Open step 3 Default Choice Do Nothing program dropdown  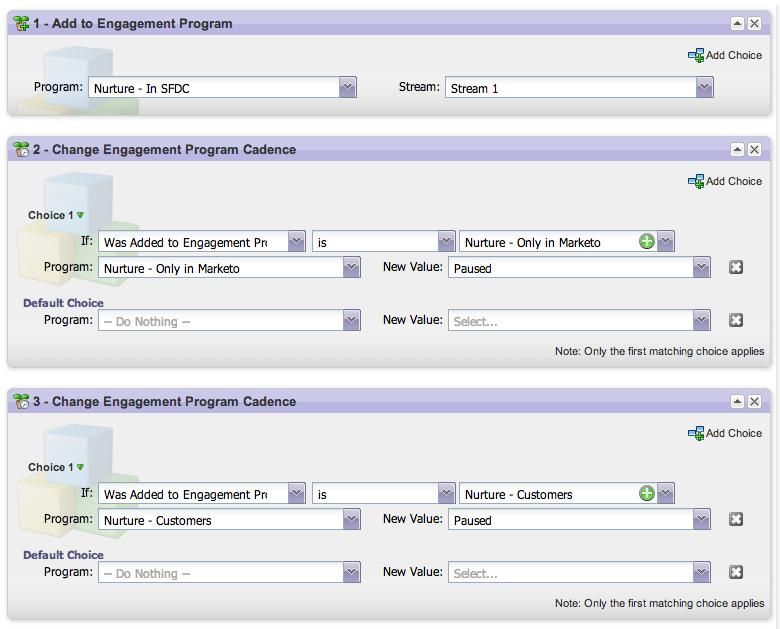[x=351, y=572]
